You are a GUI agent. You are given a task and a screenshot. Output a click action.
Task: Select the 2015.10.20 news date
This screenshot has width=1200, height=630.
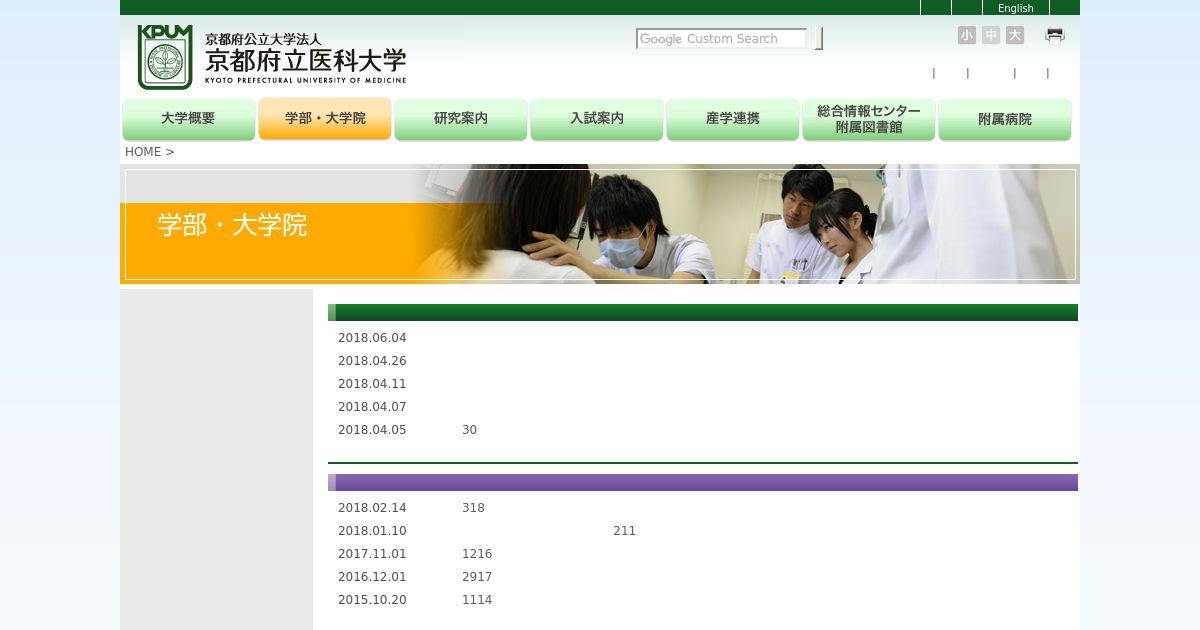click(372, 600)
